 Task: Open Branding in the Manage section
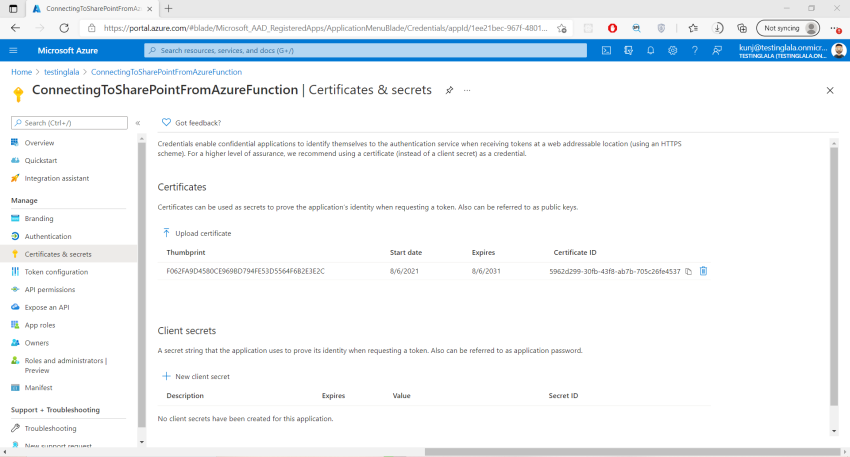38,218
